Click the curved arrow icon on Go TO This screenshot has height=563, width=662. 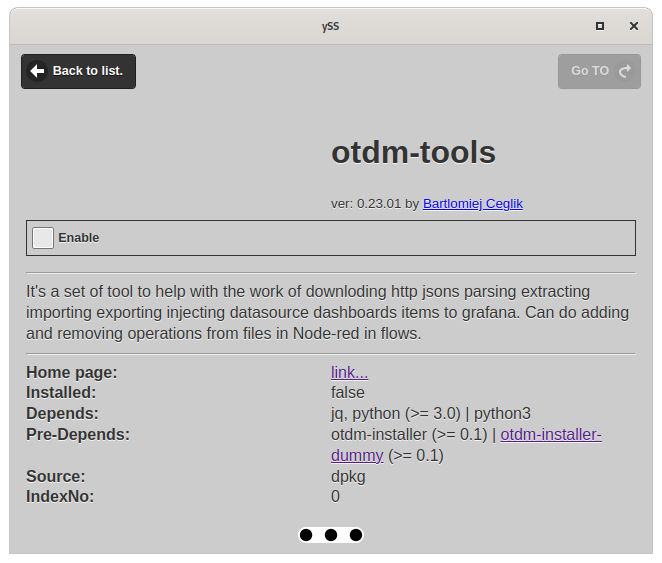(x=625, y=71)
